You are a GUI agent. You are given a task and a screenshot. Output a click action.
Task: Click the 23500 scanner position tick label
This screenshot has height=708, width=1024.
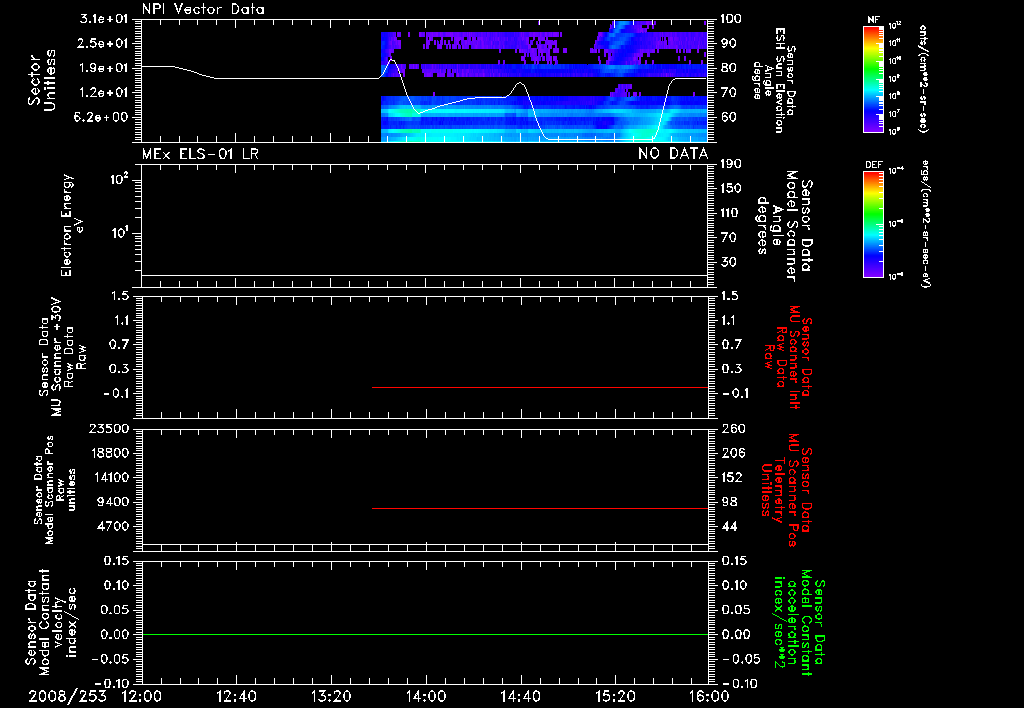pyautogui.click(x=110, y=429)
